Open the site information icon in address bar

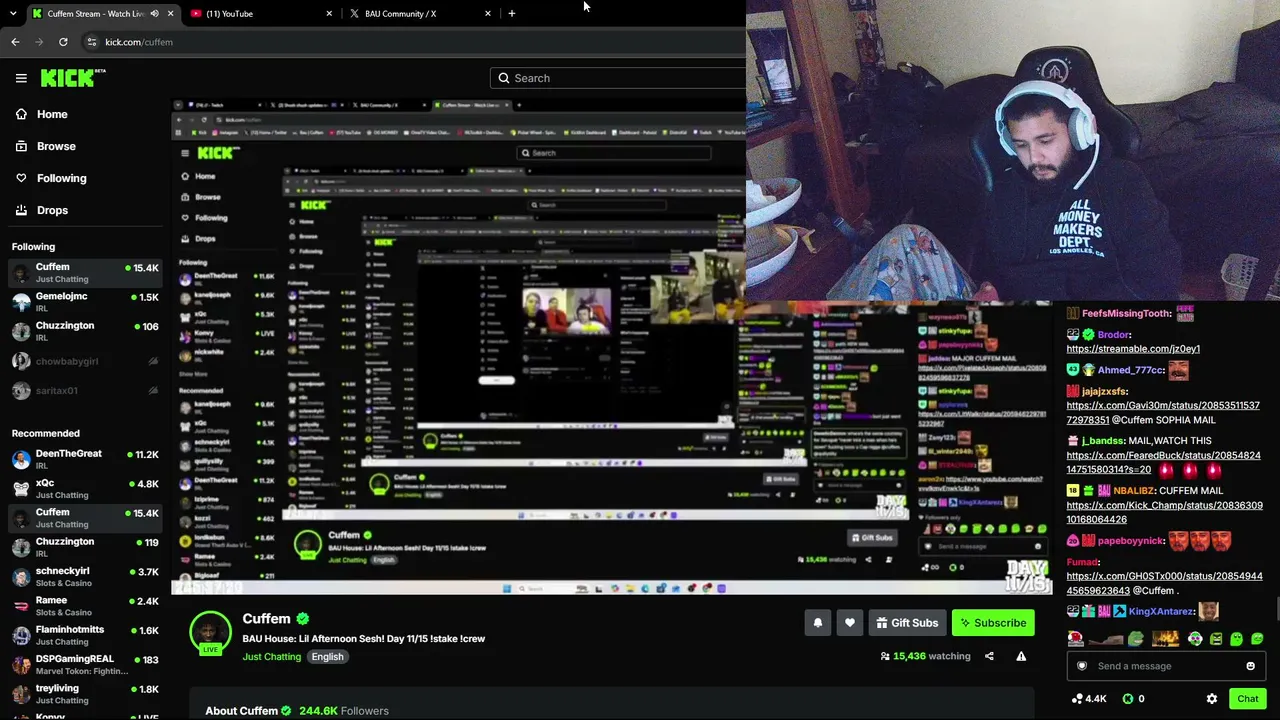pos(91,42)
